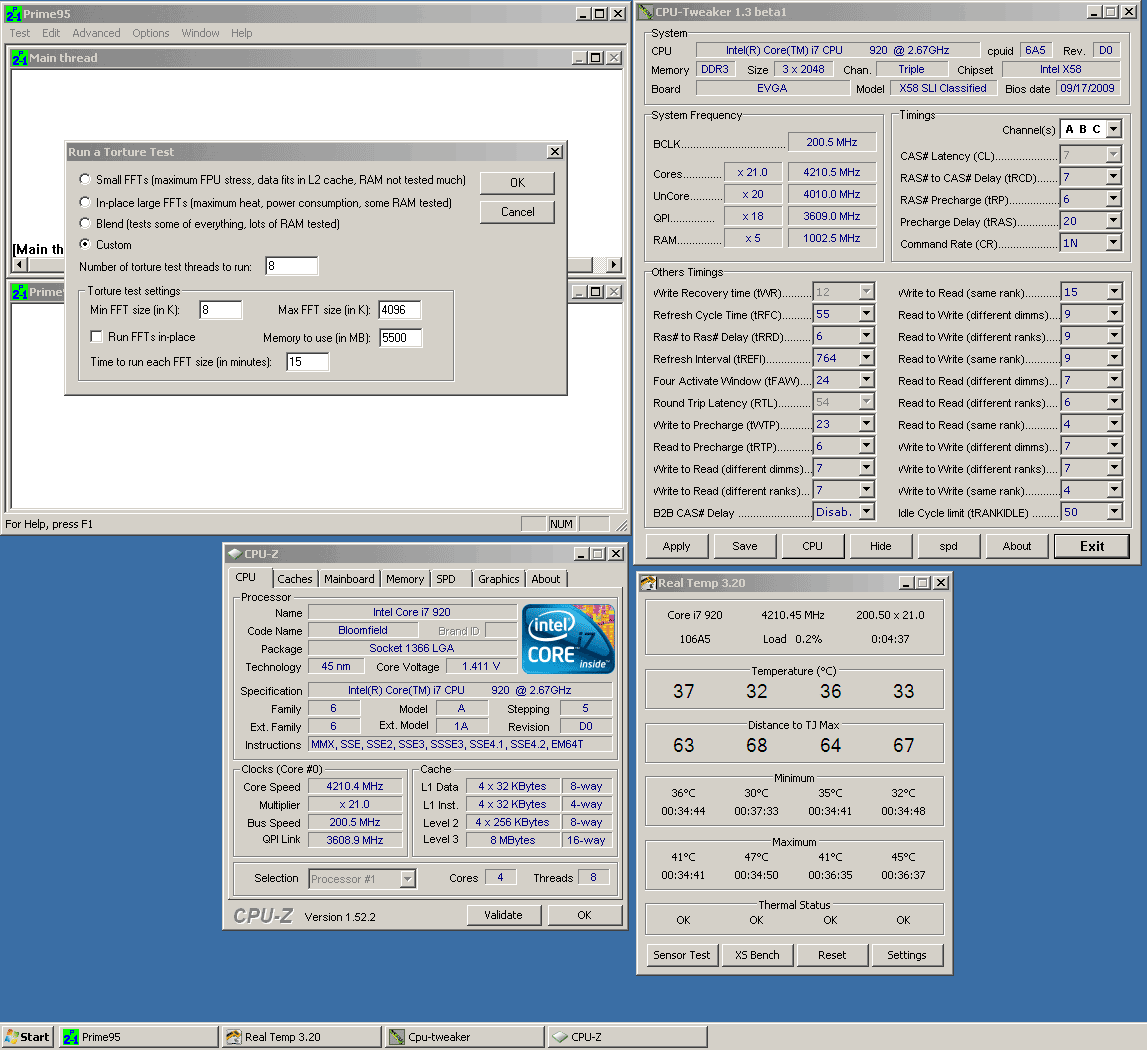Click the spd button in CPU-Tweaker
1147x1050 pixels.
(949, 546)
